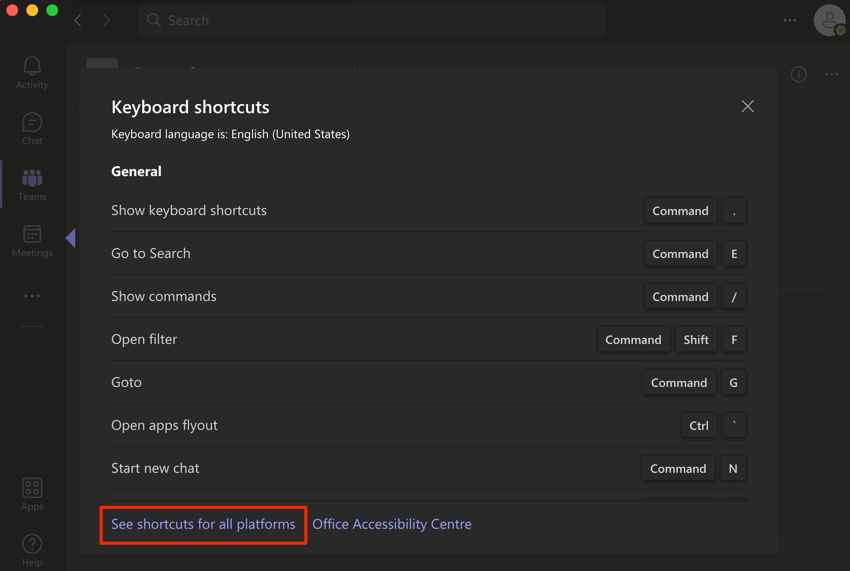
Task: Click the Search input field
Action: tap(372, 20)
